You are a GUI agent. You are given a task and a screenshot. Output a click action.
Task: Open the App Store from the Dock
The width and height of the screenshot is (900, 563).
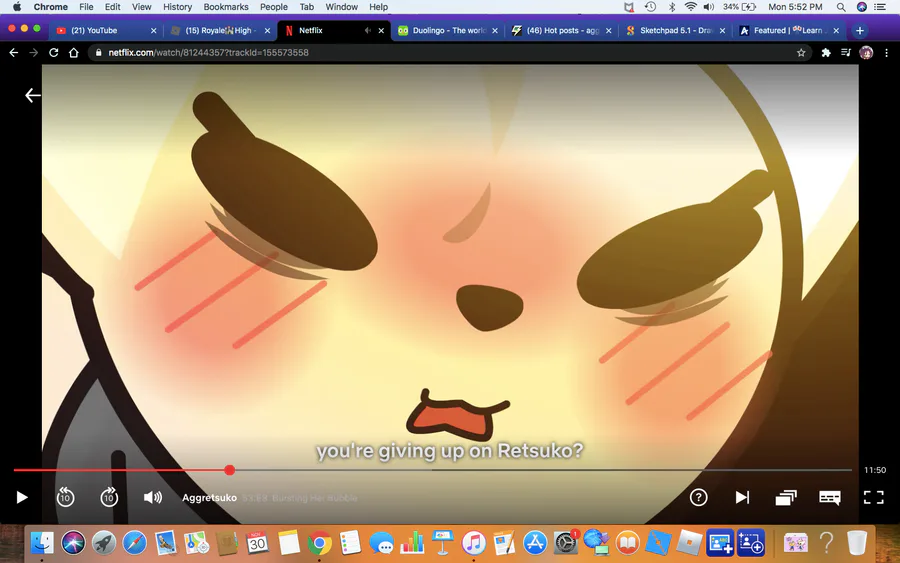(x=535, y=542)
